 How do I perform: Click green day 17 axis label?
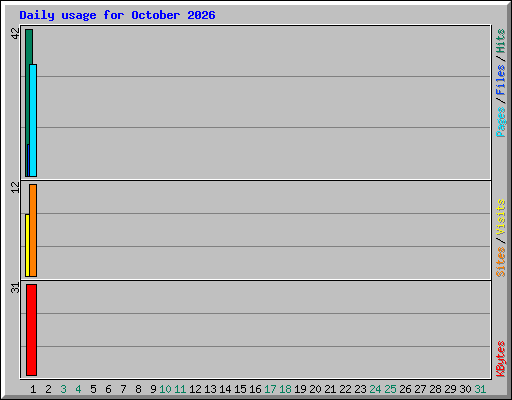(x=270, y=389)
